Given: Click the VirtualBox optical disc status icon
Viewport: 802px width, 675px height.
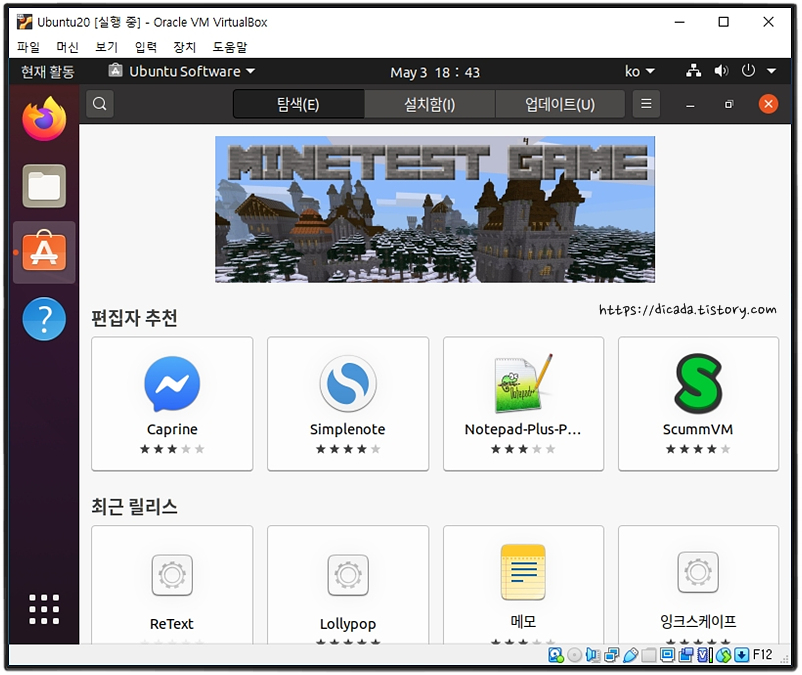Looking at the screenshot, I should [574, 655].
